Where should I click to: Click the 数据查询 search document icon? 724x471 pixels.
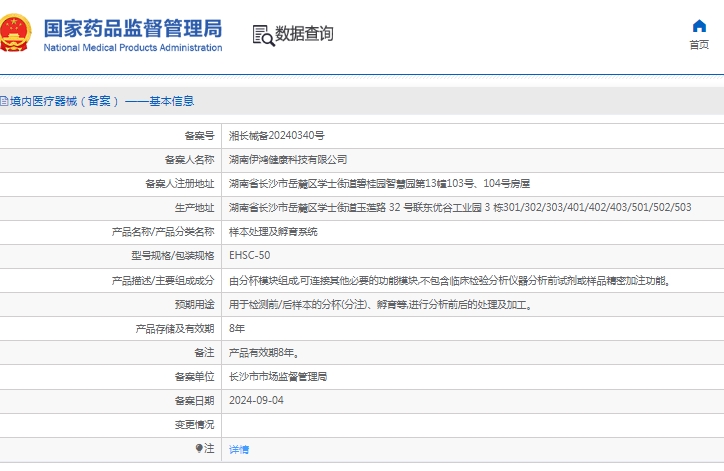point(263,36)
